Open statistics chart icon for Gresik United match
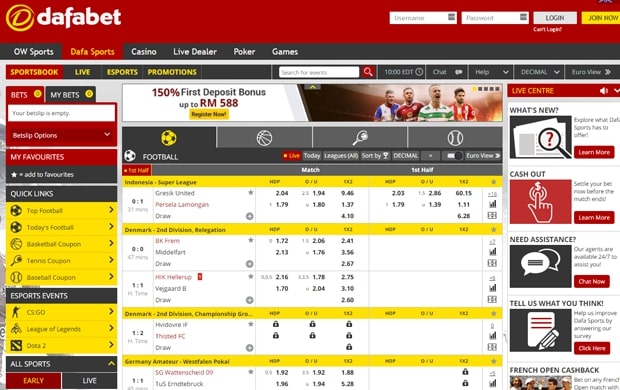 coord(492,204)
